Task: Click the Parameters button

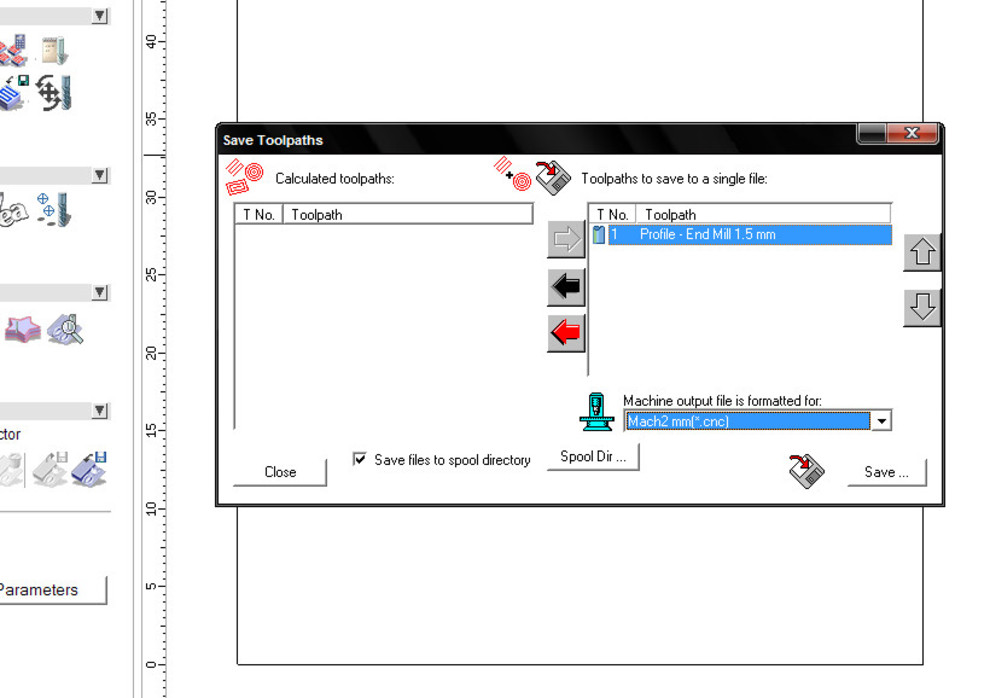Action: [52, 590]
